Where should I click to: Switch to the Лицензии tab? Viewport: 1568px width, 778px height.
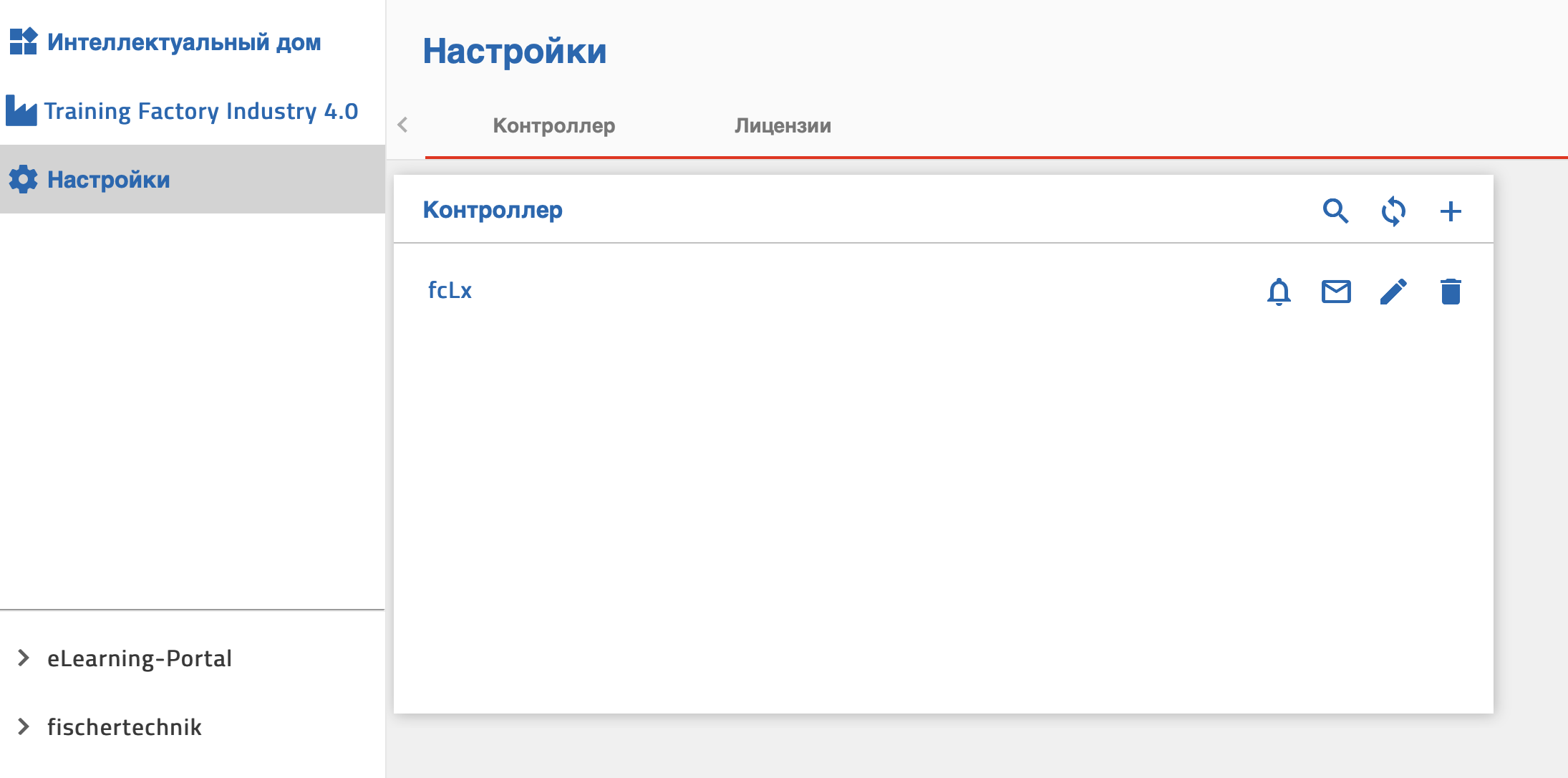point(783,126)
